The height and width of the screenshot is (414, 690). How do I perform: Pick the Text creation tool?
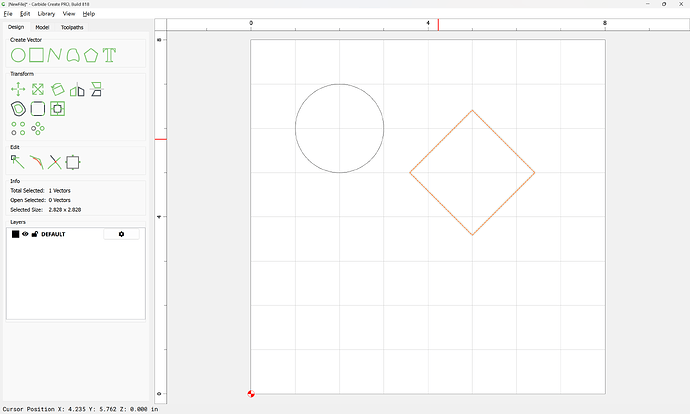click(109, 55)
